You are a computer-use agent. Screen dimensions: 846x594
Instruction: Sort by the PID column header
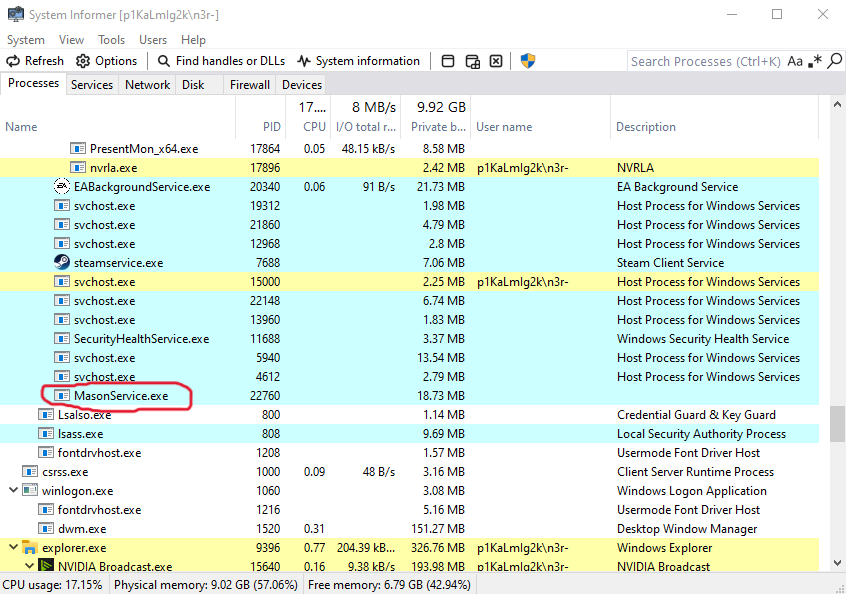(261, 117)
